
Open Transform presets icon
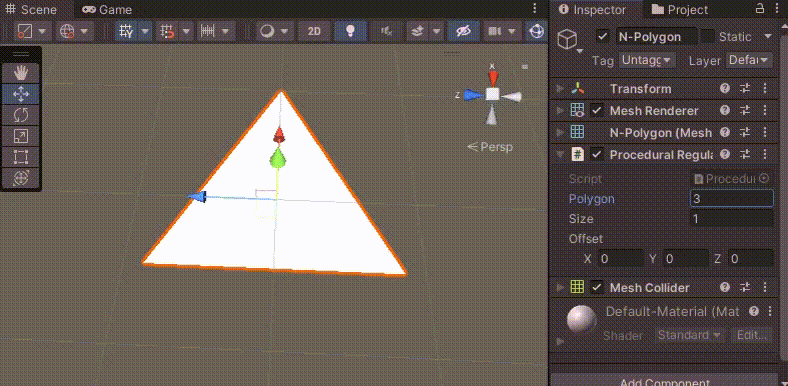[745, 88]
